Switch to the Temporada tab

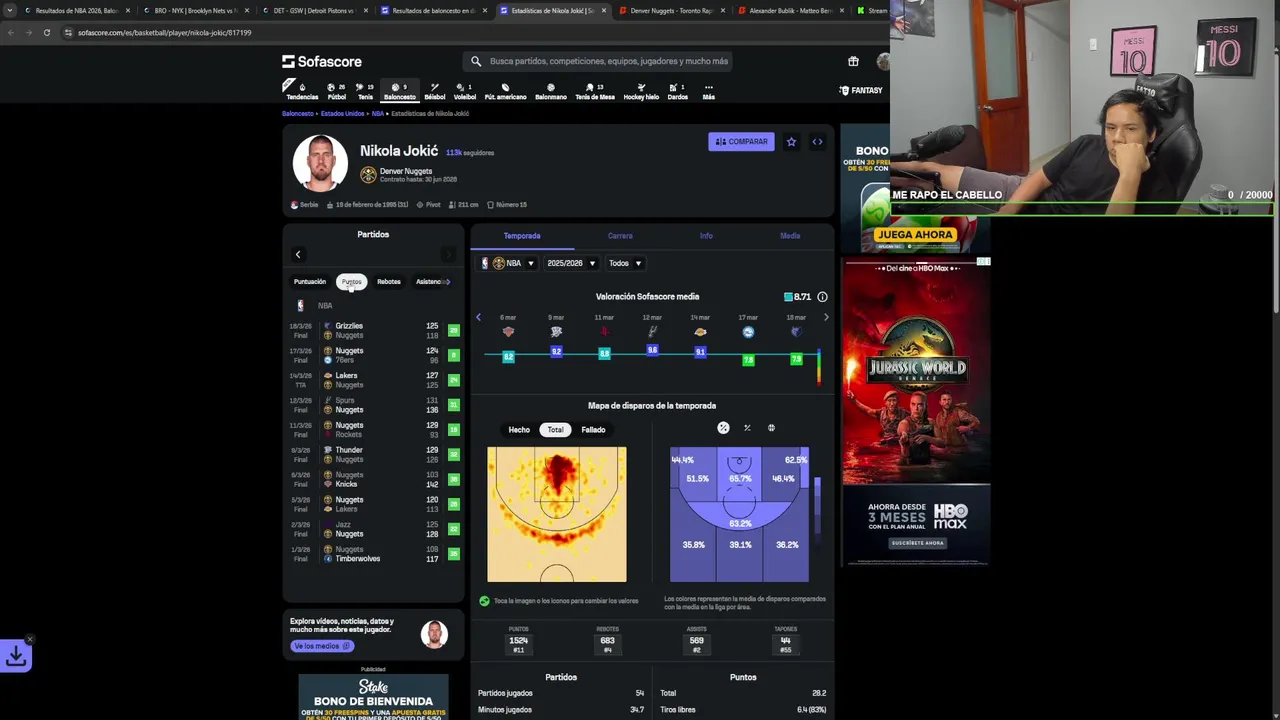tap(522, 236)
